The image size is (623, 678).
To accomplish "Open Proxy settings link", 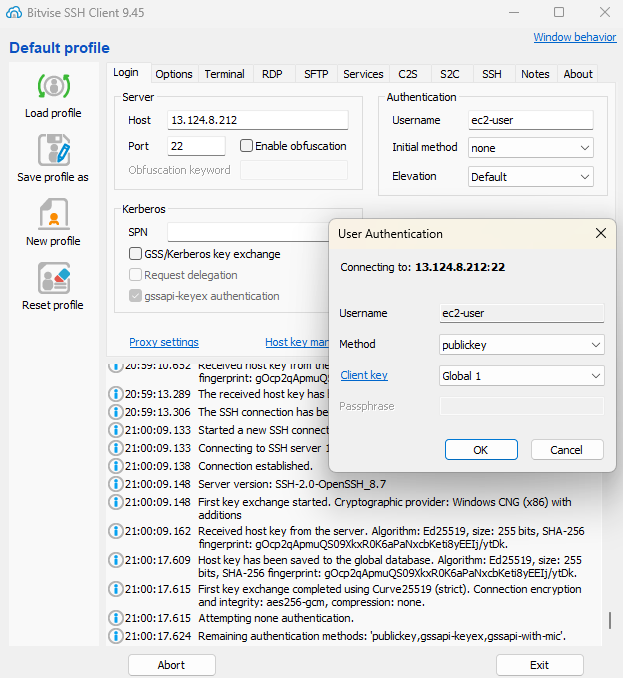I will 164,342.
